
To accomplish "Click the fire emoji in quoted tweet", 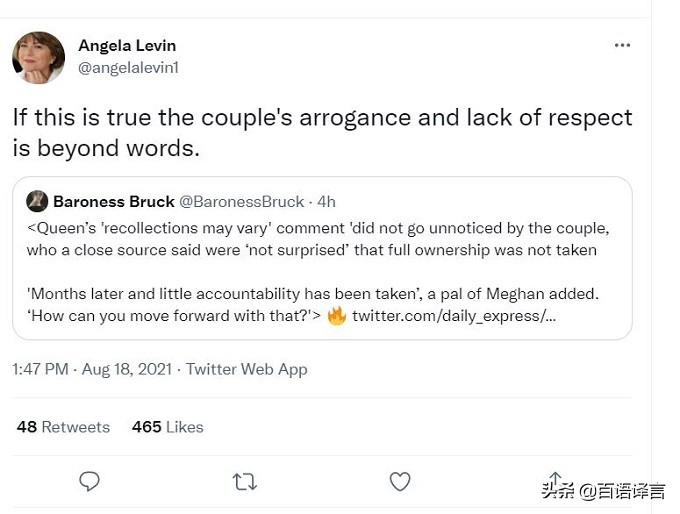I will pyautogui.click(x=336, y=316).
